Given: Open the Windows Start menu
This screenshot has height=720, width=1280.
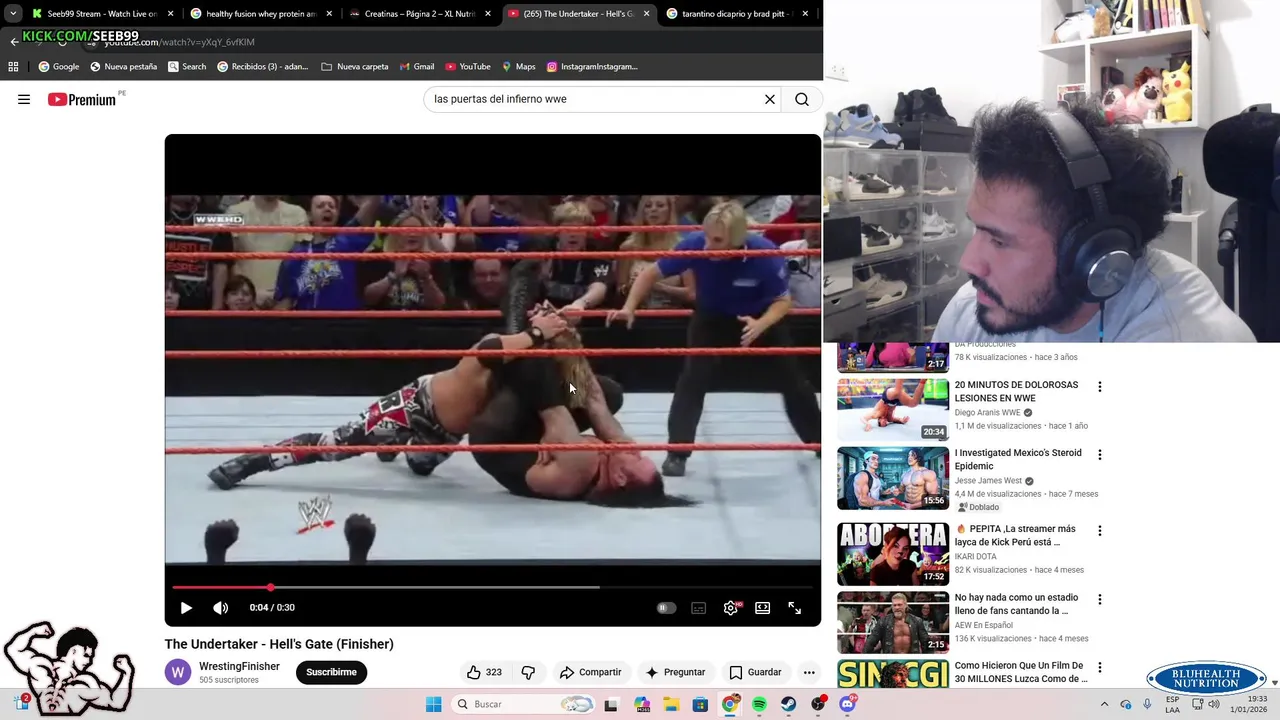Looking at the screenshot, I should tap(433, 704).
